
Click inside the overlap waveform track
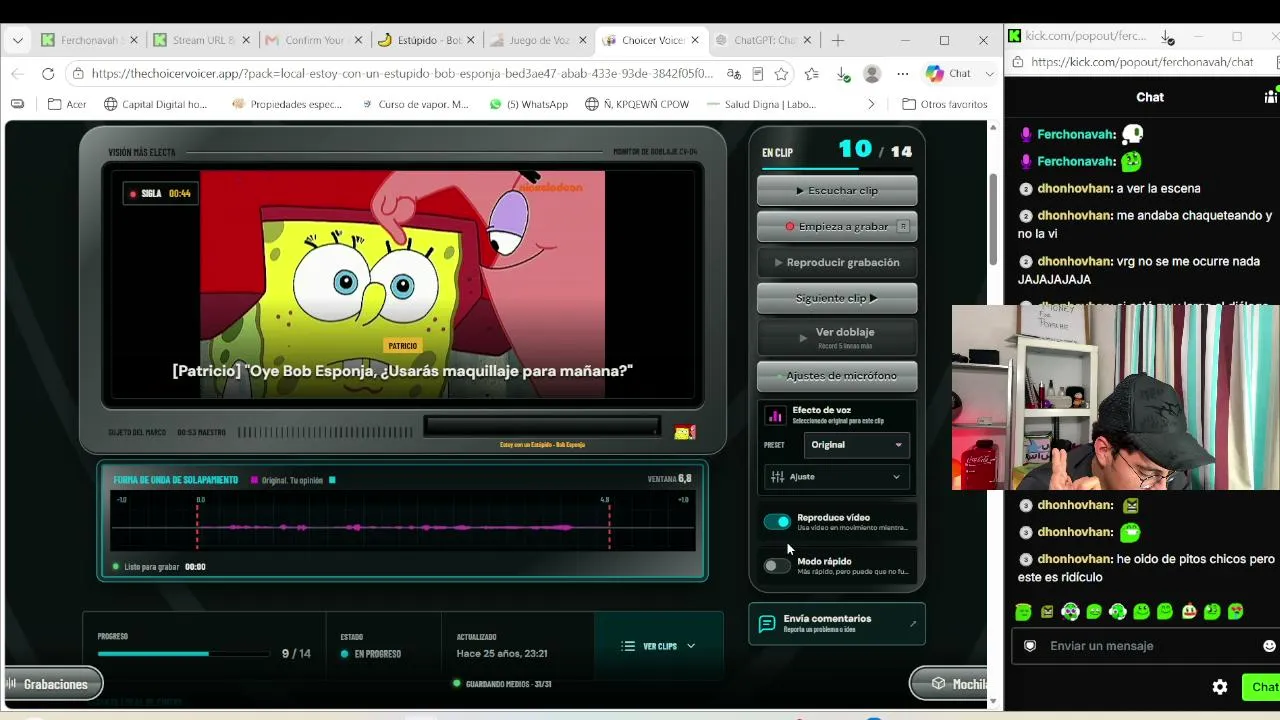(403, 527)
